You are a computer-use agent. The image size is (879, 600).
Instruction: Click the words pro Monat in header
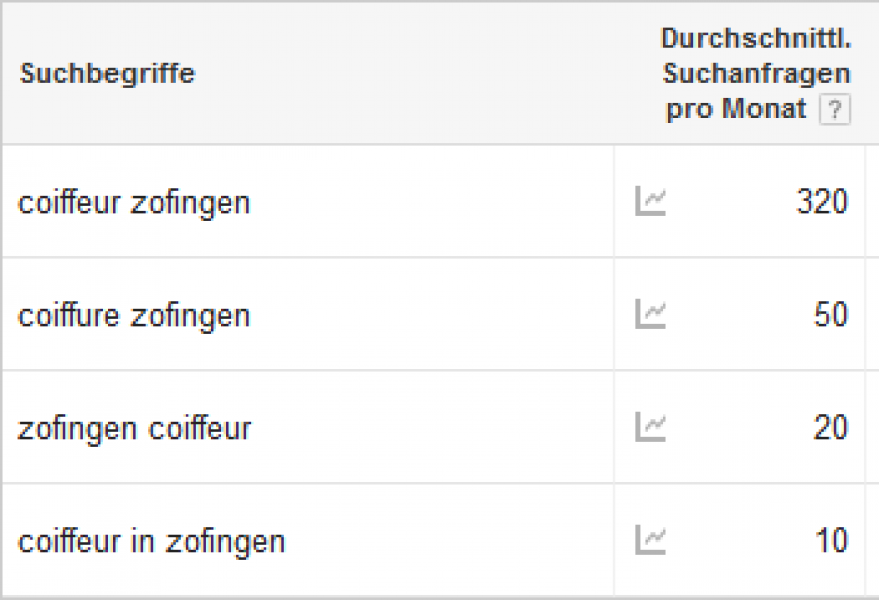coord(736,110)
